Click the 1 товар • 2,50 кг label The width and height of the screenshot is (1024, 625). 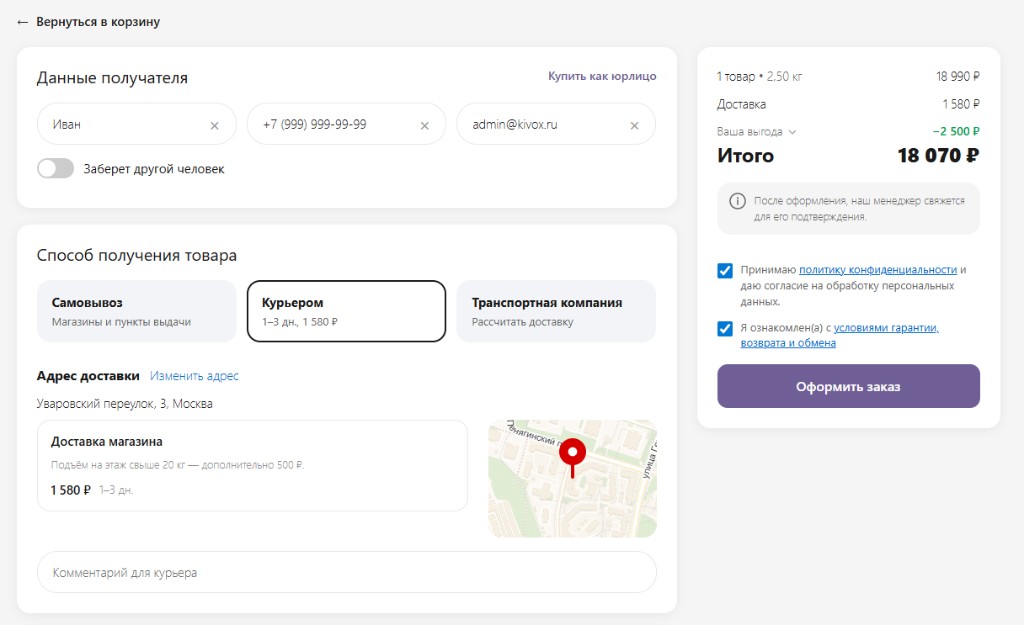point(760,76)
